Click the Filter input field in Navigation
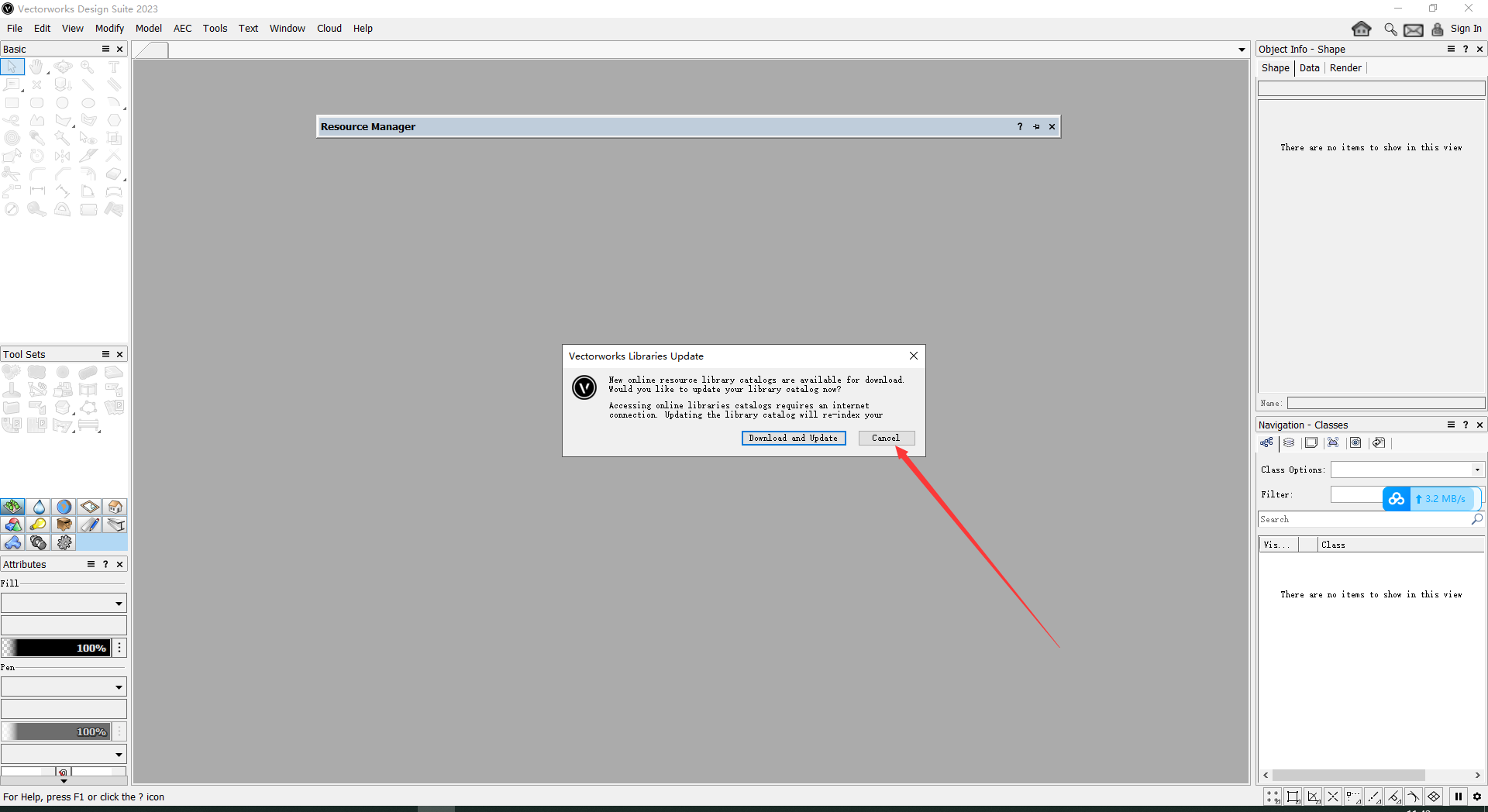1488x812 pixels. click(x=1356, y=494)
